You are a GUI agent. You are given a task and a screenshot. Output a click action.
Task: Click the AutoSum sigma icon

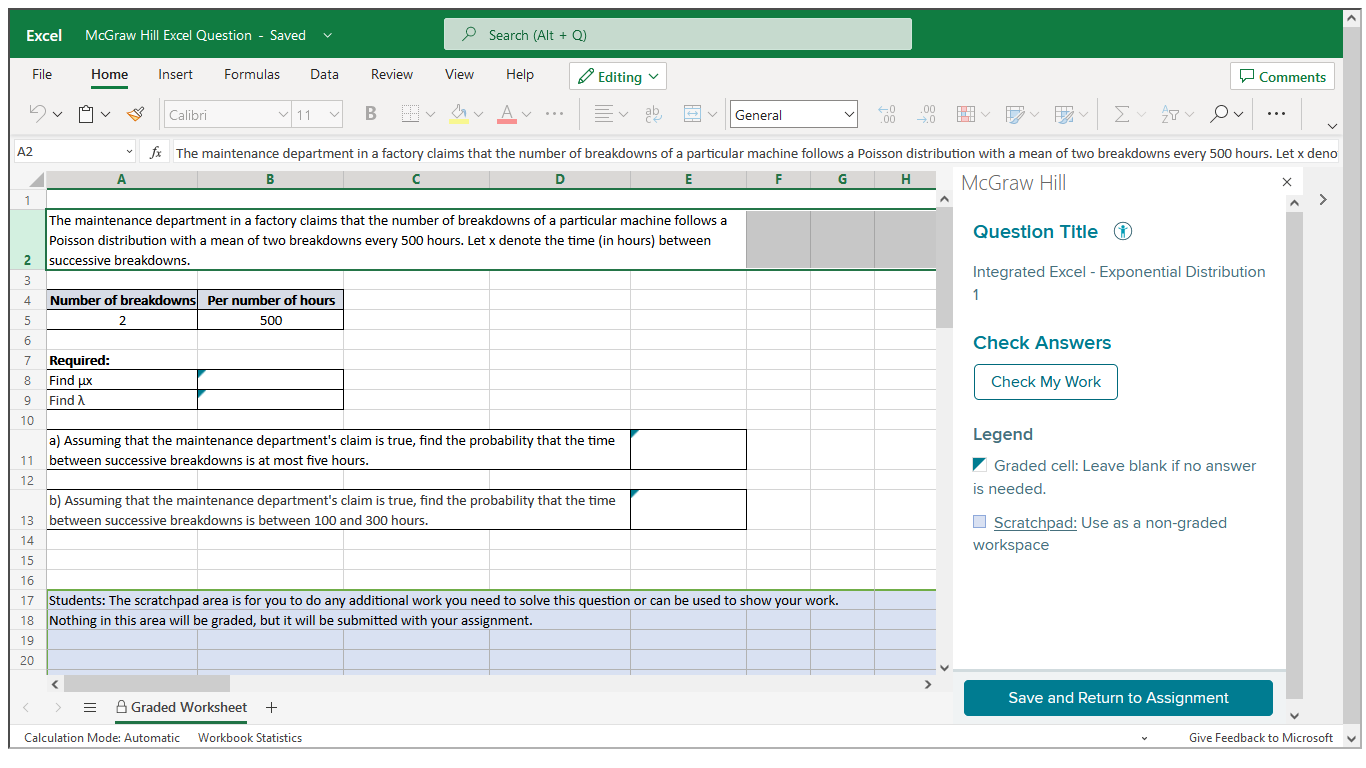coord(1122,115)
